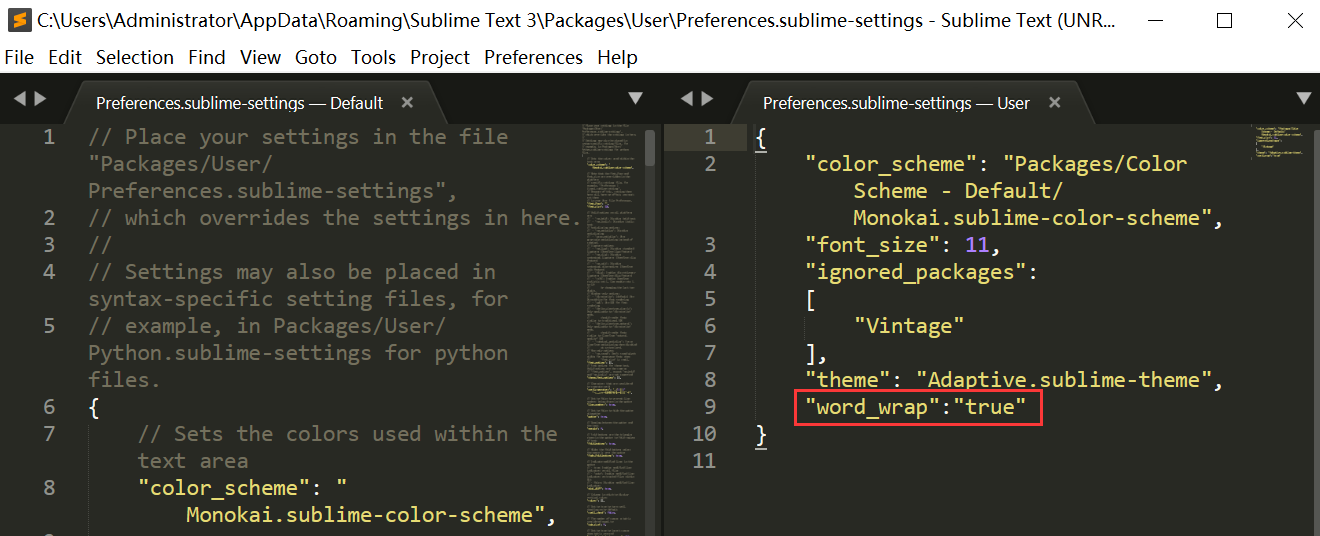This screenshot has width=1320, height=536.
Task: Open the Project menu
Action: point(440,57)
